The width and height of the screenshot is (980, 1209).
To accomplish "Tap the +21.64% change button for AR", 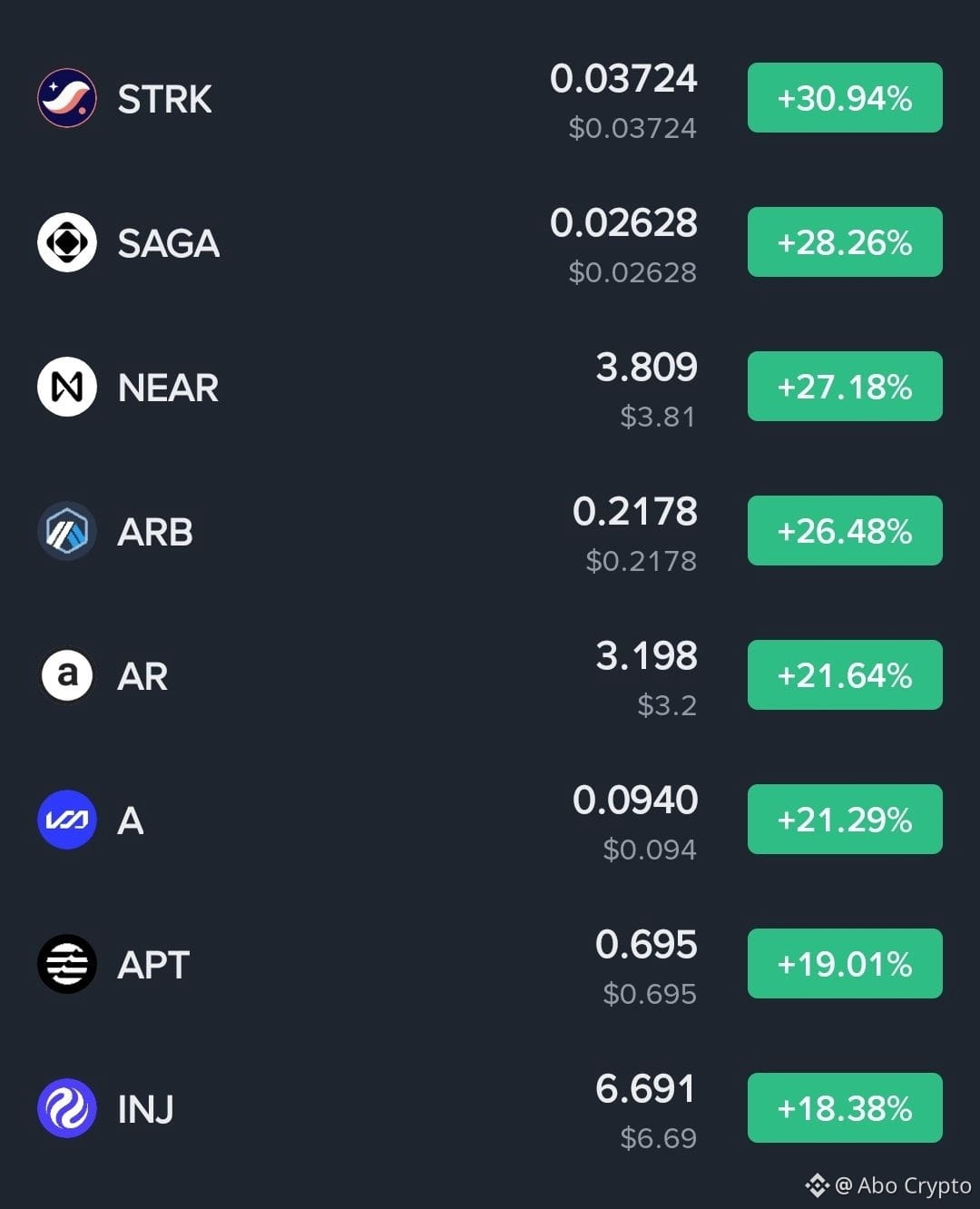I will [x=845, y=675].
